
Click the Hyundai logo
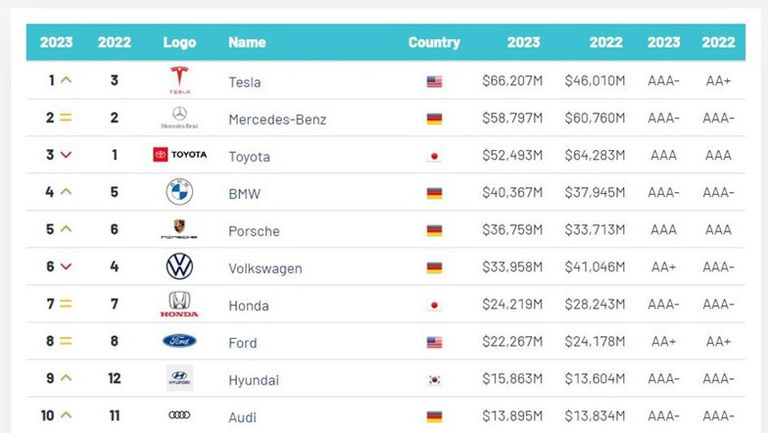coord(179,379)
